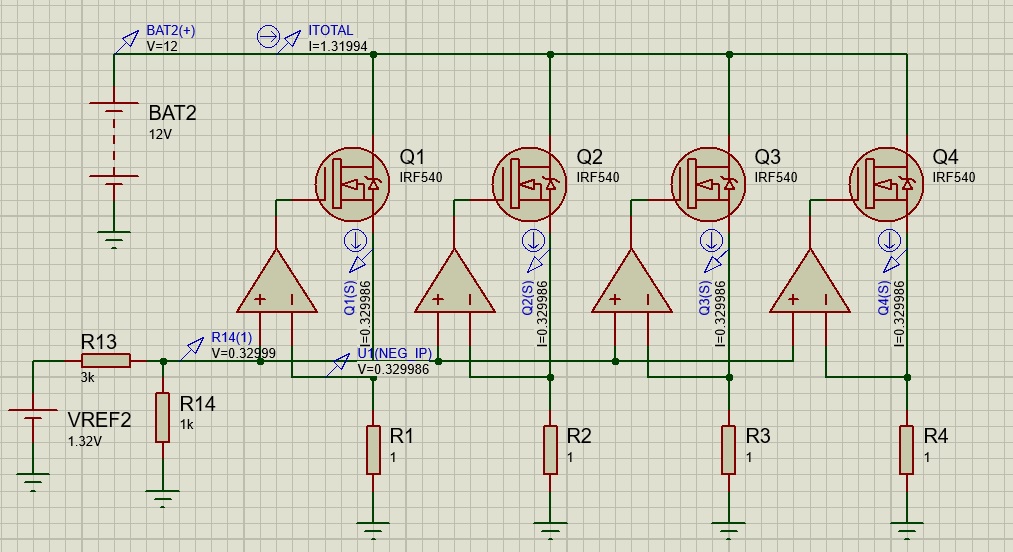Click the Q1(S) current probe circle
Viewport: 1013px width, 552px height.
tap(355, 241)
